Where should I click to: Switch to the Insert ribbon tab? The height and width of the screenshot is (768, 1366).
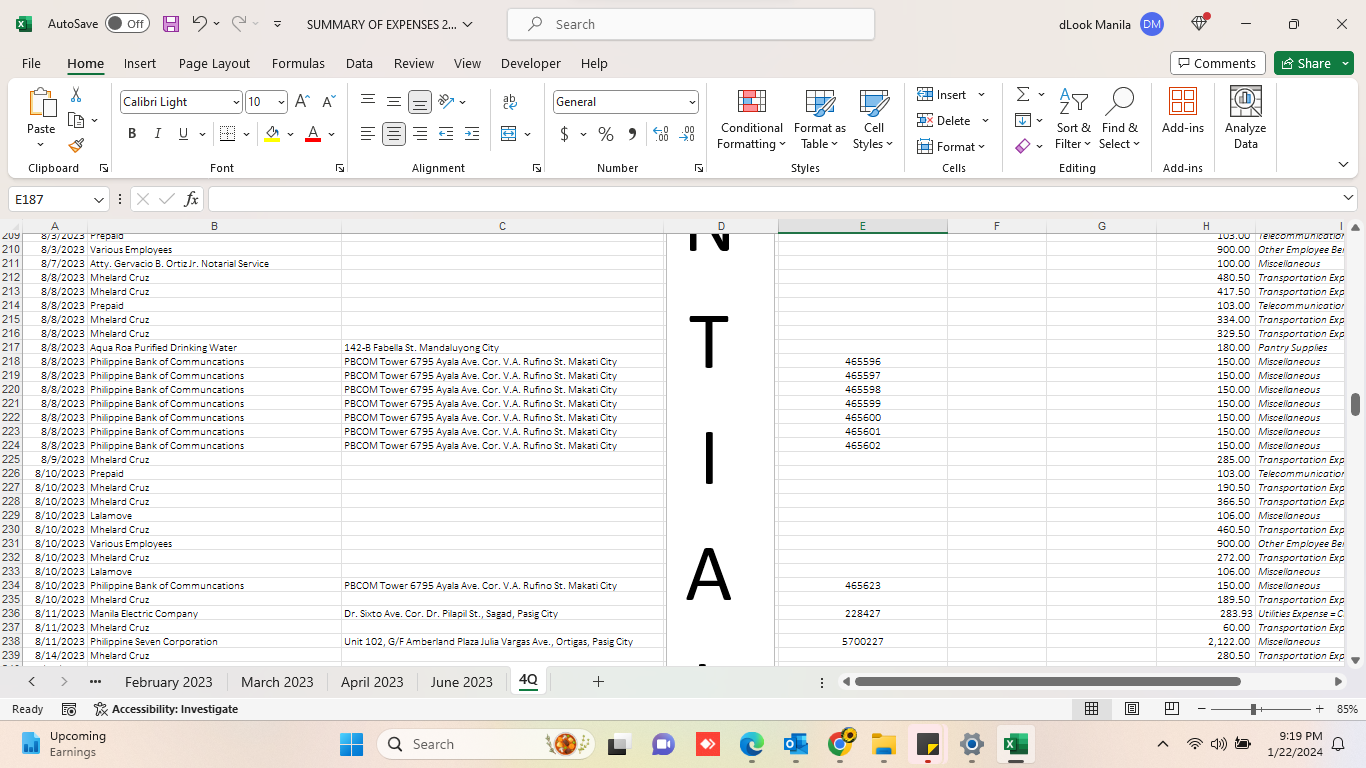(x=140, y=63)
